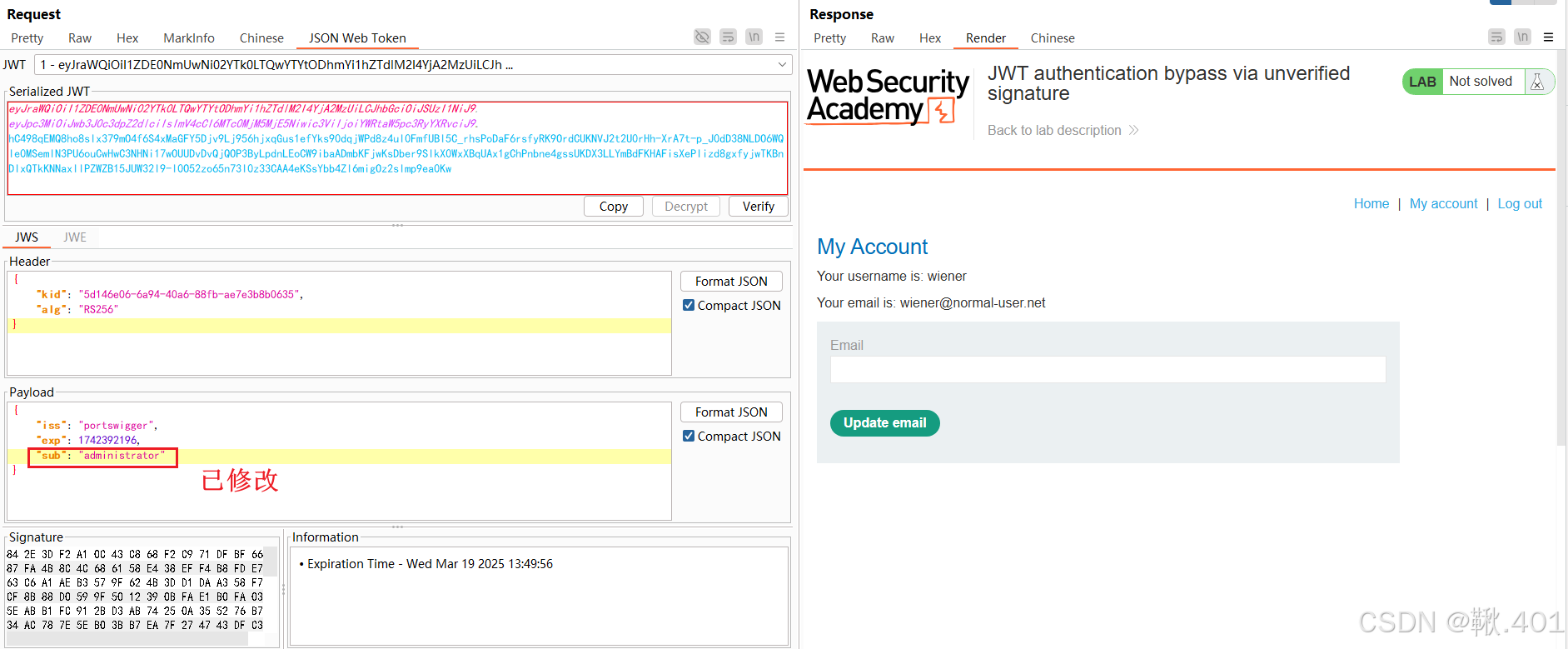Click inside the Serialized JWT text area
1568x649 pixels.
397,148
